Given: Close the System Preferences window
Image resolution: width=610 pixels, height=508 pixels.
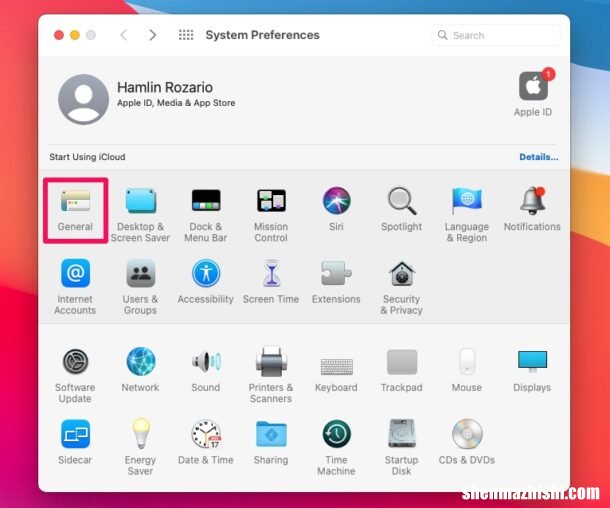Looking at the screenshot, I should coord(59,35).
